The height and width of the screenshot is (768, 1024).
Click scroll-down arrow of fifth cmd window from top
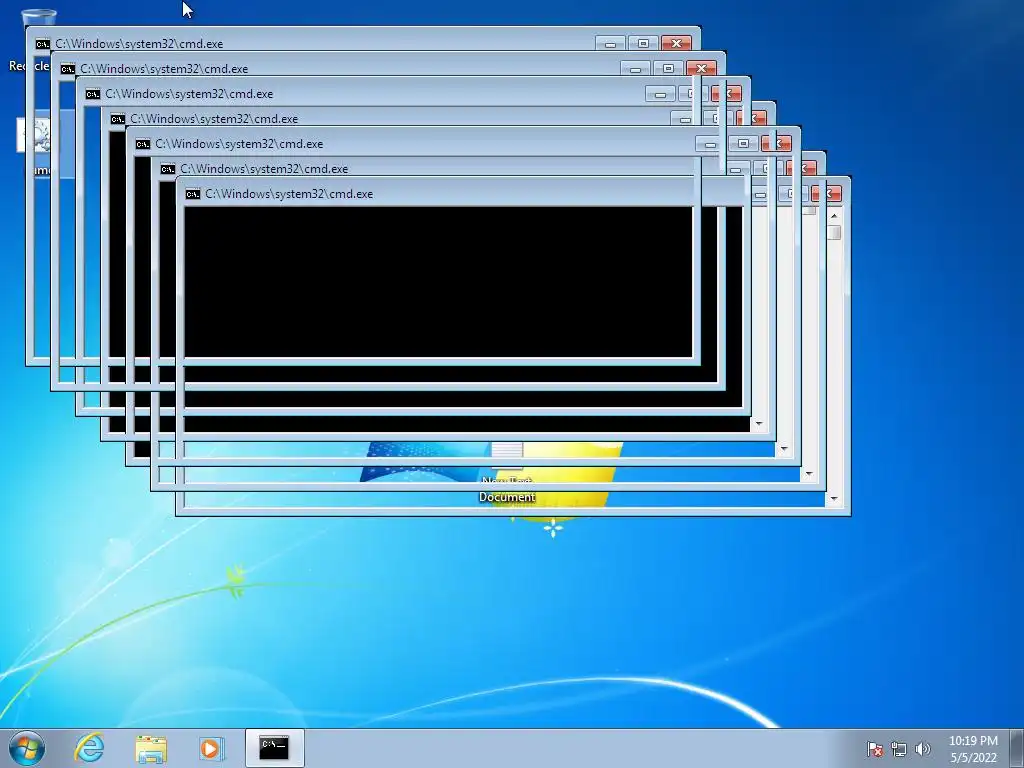784,449
